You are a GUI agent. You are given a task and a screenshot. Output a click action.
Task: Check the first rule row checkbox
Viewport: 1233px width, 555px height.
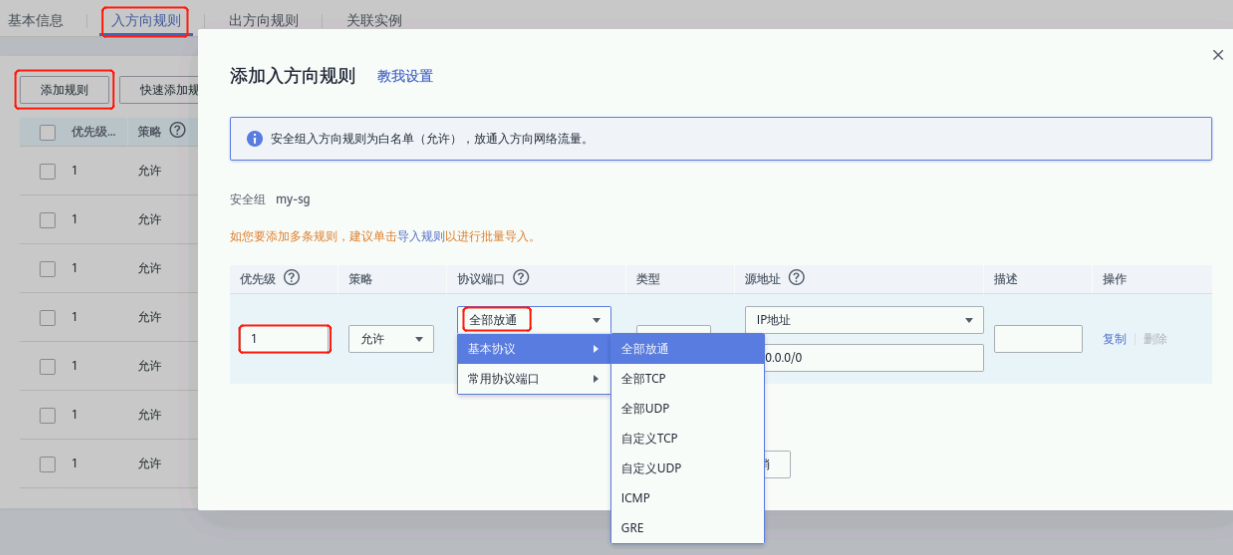coord(48,171)
